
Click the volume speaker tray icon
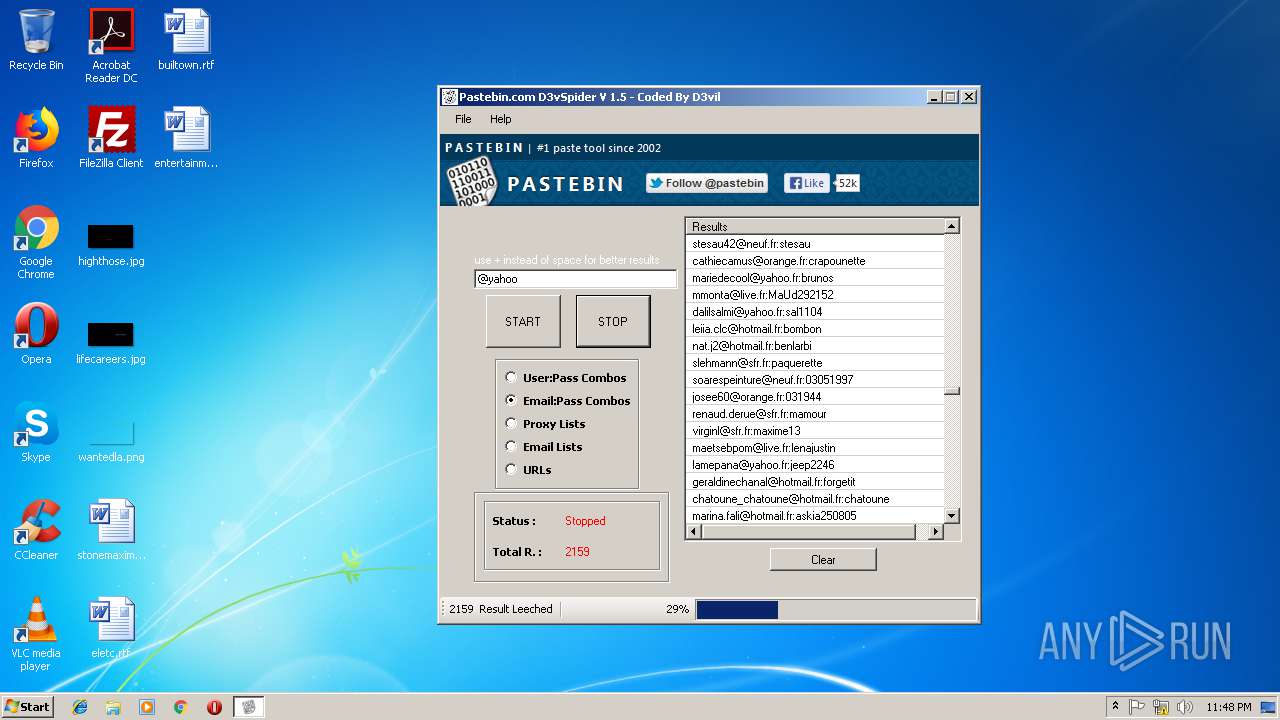pos(1184,707)
